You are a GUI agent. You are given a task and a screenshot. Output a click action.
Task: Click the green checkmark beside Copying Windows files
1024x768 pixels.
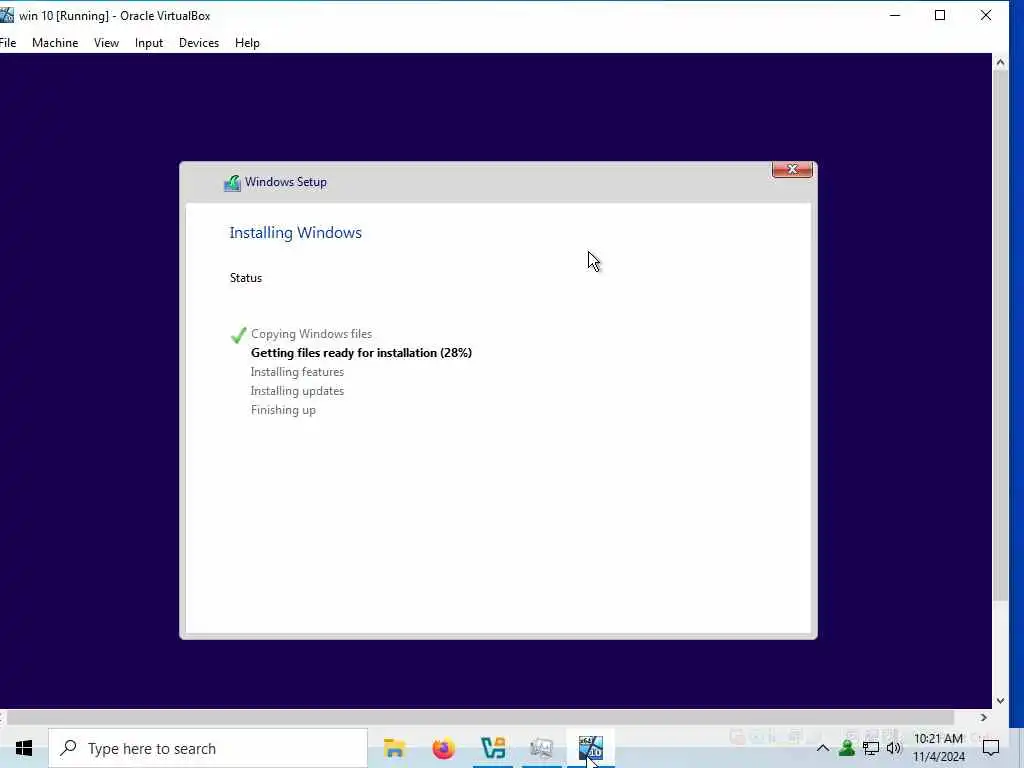click(x=238, y=335)
